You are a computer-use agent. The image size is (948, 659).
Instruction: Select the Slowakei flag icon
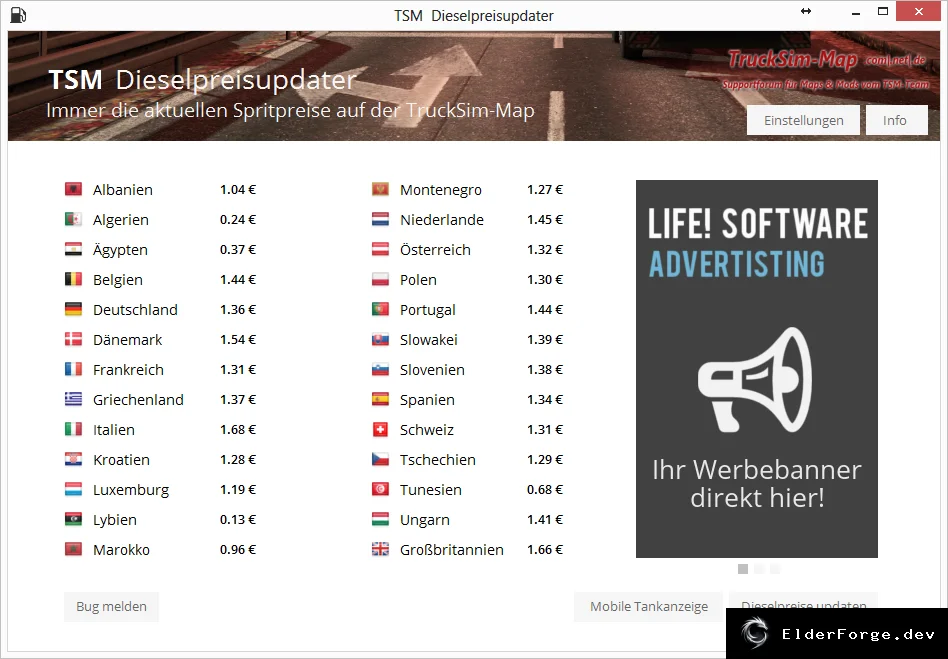click(380, 339)
